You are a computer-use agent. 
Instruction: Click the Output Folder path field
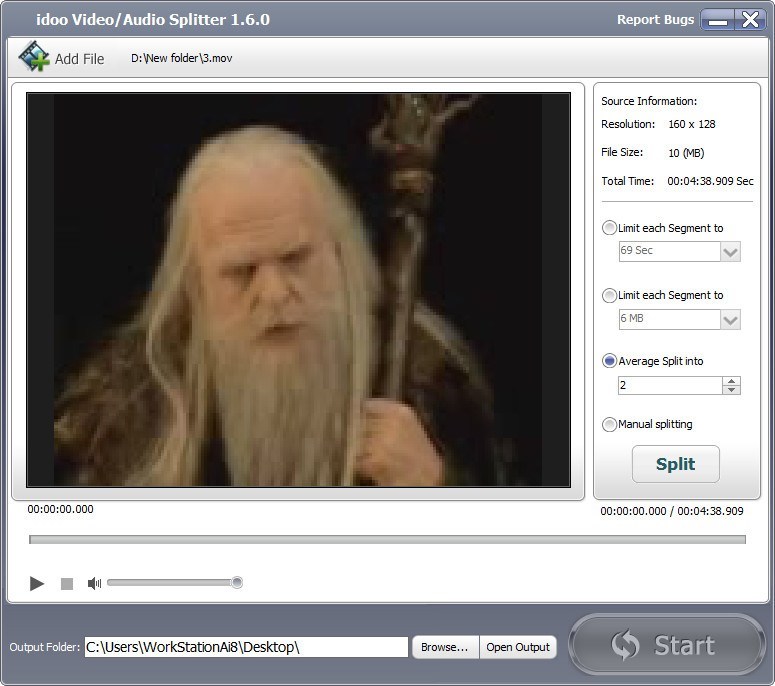246,647
